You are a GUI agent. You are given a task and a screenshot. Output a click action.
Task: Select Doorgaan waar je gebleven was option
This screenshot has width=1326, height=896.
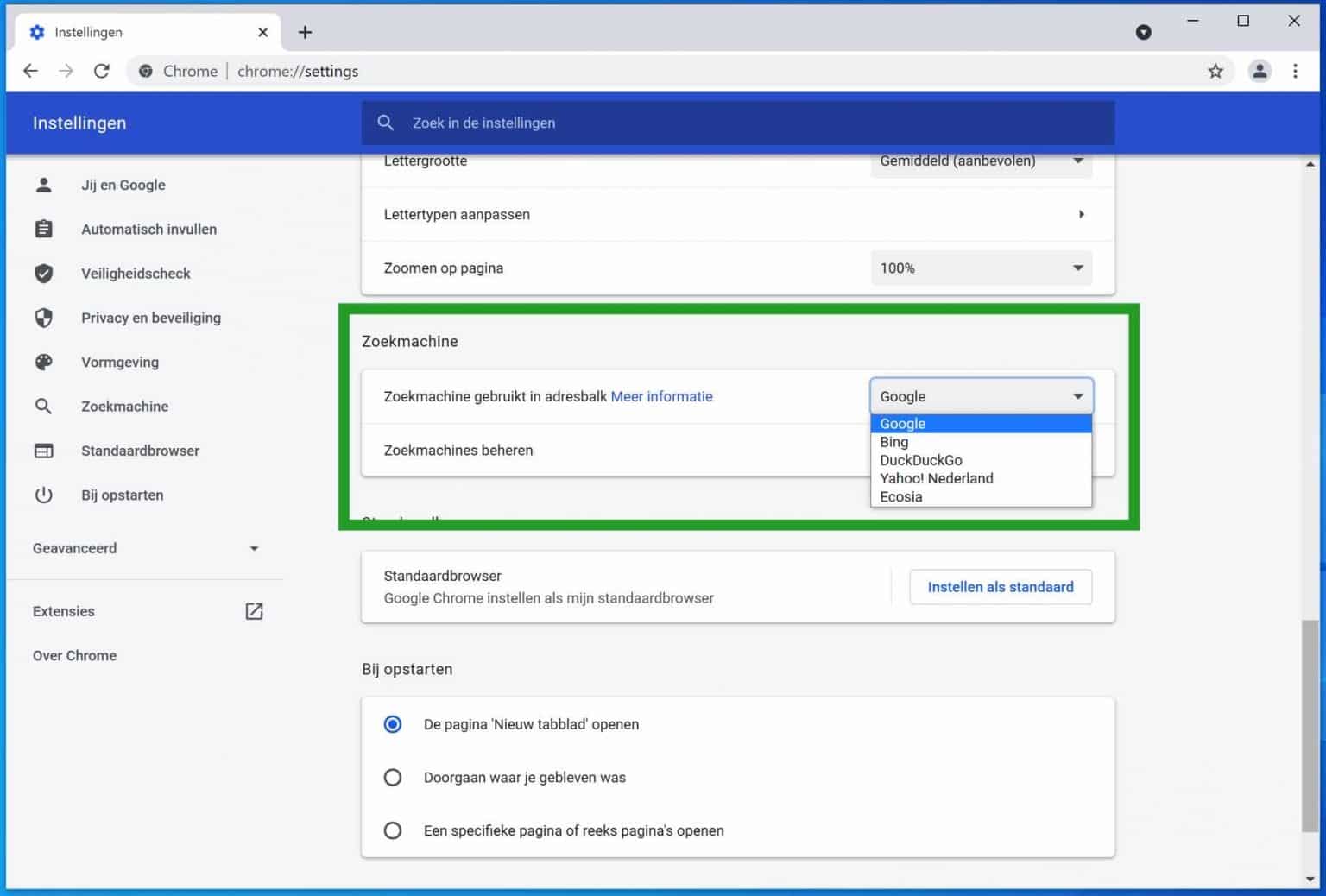(x=393, y=778)
